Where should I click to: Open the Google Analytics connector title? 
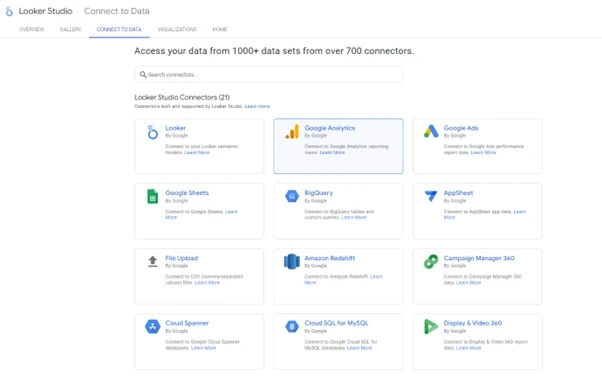pyautogui.click(x=330, y=128)
